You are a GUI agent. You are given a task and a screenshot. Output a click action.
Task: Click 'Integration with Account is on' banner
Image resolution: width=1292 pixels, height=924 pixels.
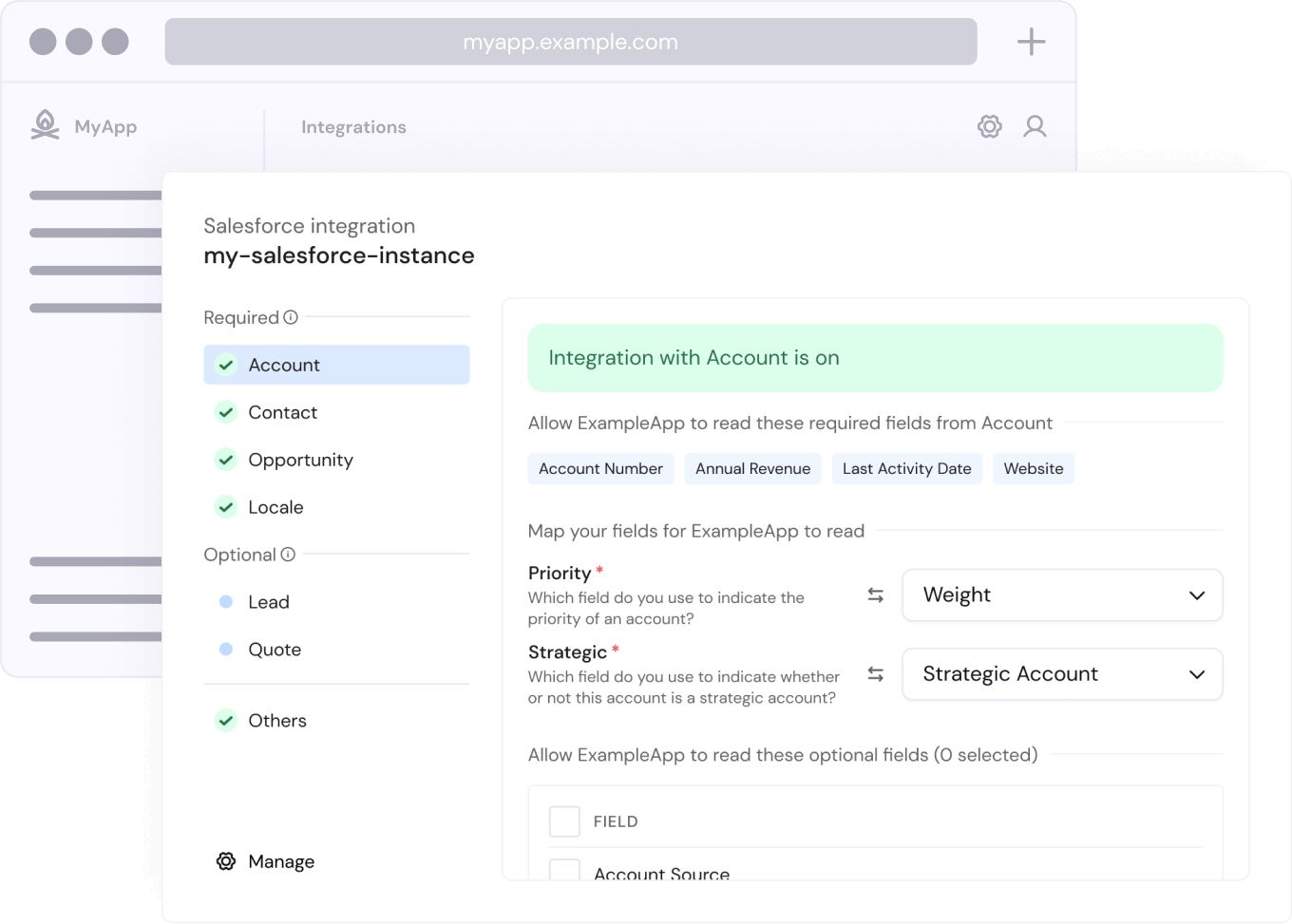pyautogui.click(x=875, y=358)
